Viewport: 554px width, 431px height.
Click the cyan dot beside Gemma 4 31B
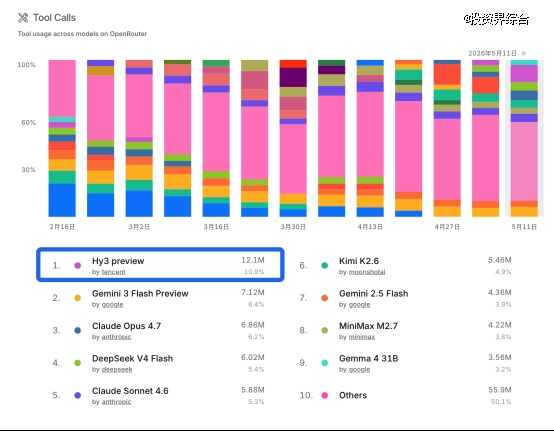tap(325, 363)
